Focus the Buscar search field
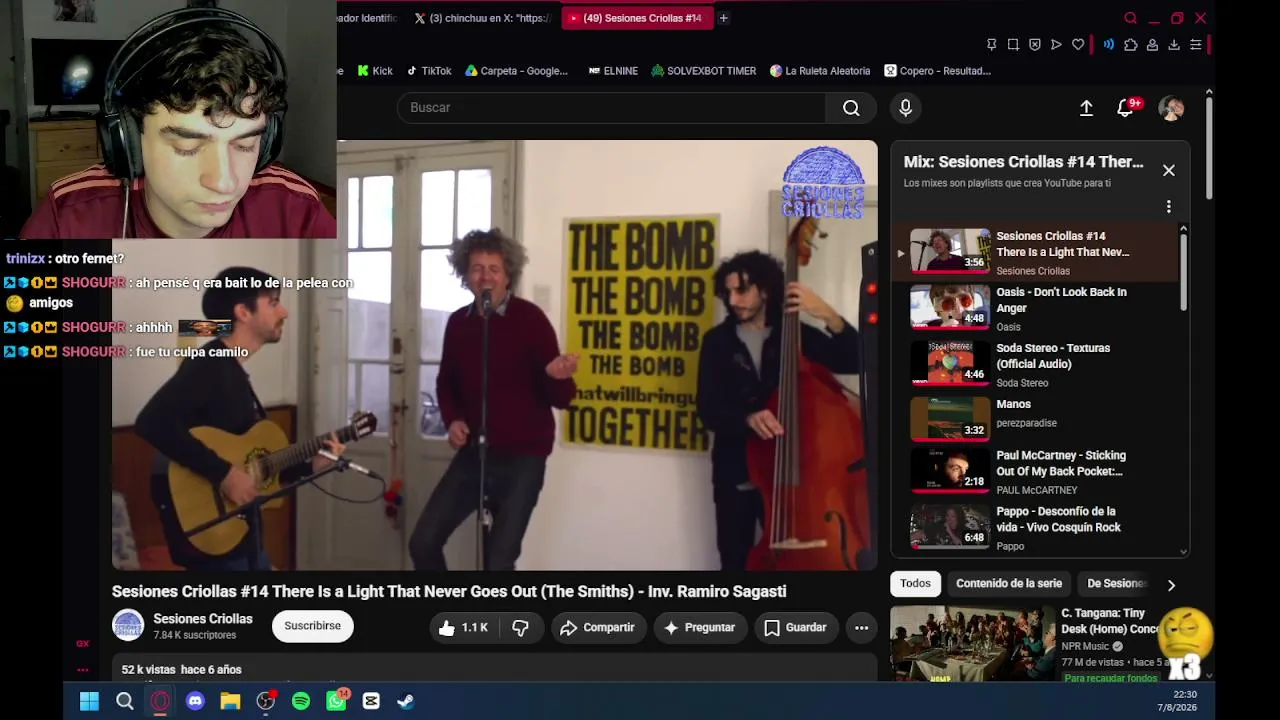 pyautogui.click(x=611, y=108)
